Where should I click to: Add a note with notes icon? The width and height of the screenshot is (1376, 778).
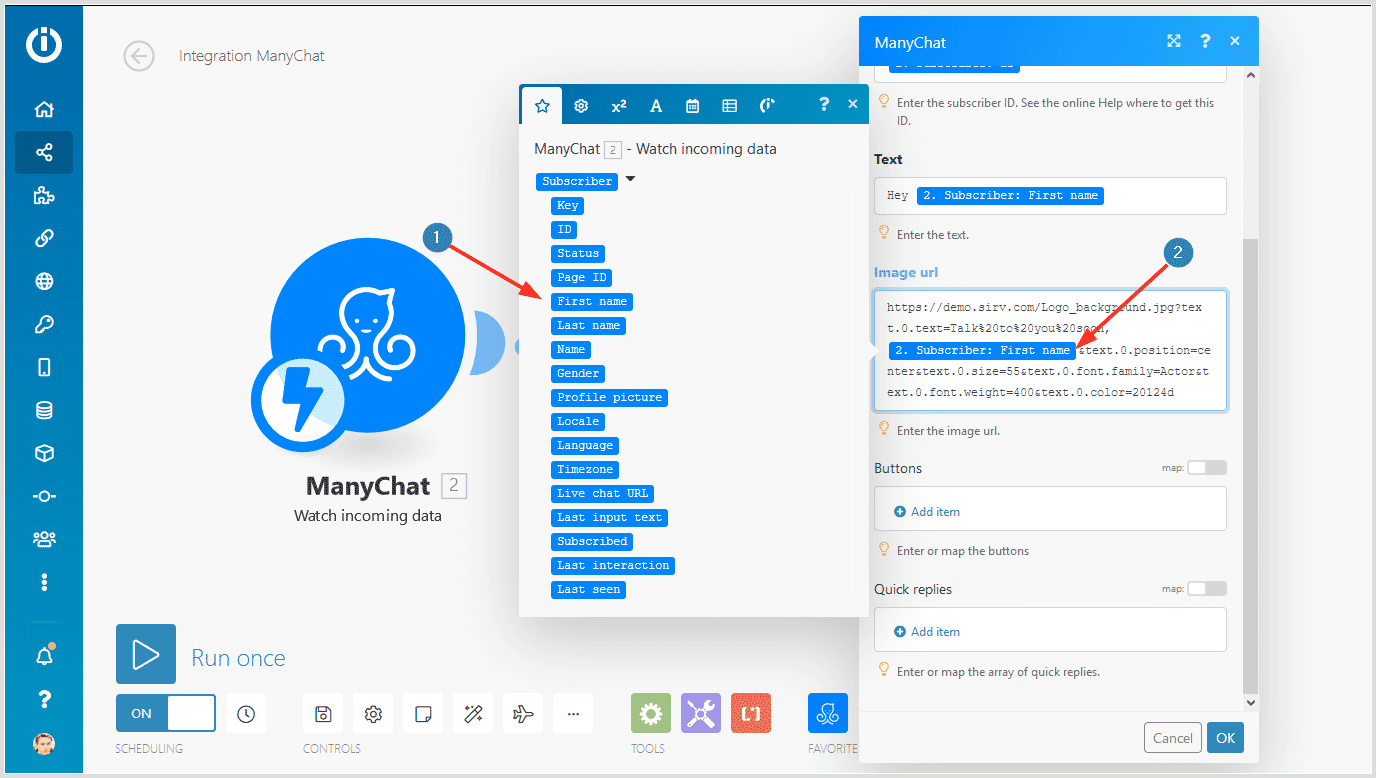pos(423,714)
